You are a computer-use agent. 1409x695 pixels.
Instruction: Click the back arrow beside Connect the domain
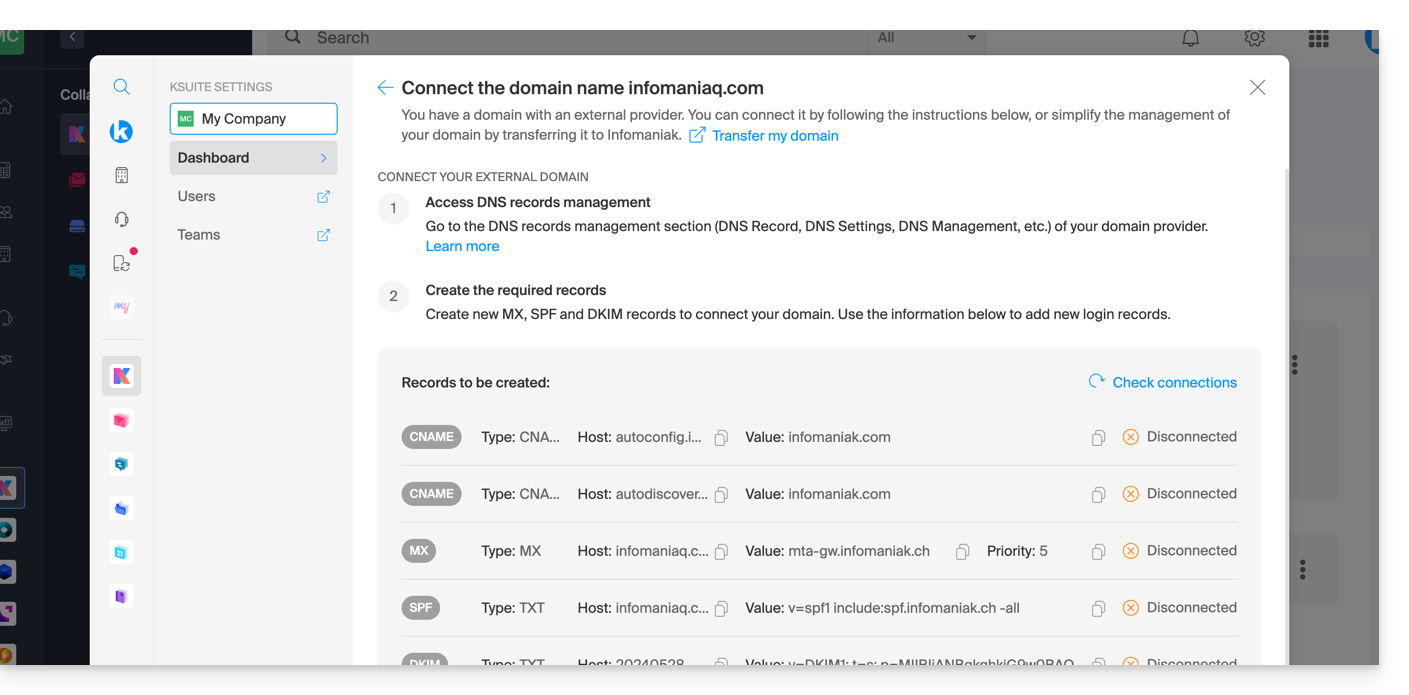click(x=385, y=88)
